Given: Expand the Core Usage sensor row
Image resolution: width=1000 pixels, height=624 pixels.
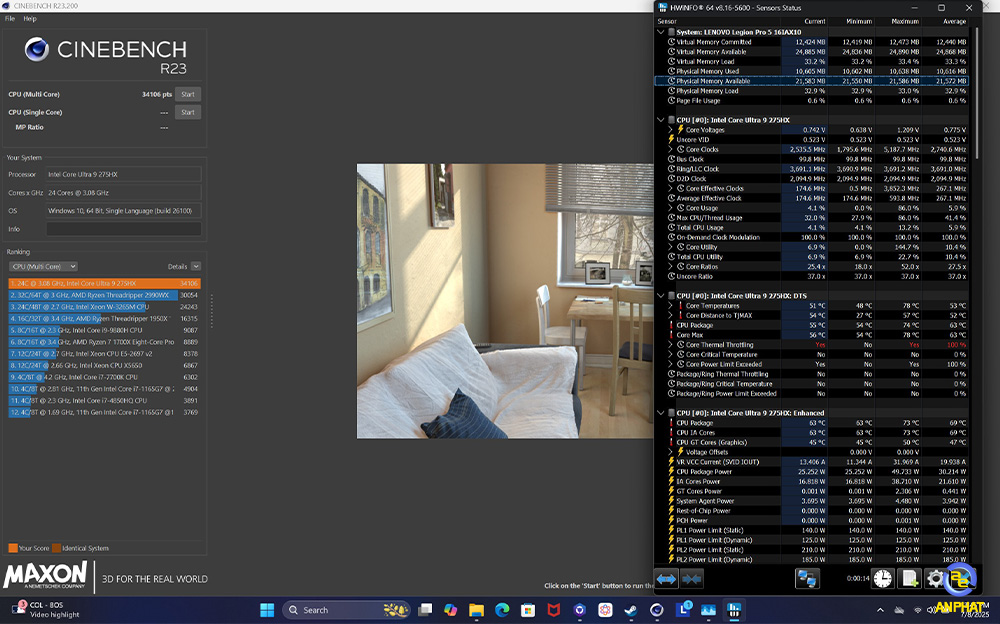Looking at the screenshot, I should tap(670, 208).
